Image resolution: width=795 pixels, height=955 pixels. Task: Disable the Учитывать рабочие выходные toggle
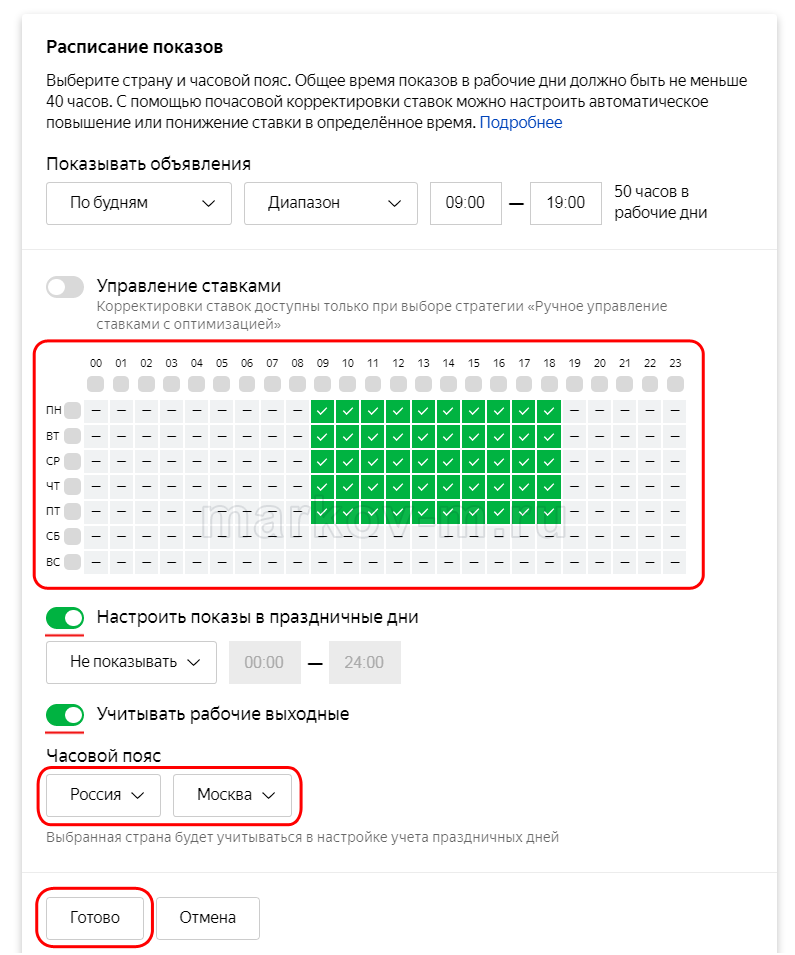[65, 714]
